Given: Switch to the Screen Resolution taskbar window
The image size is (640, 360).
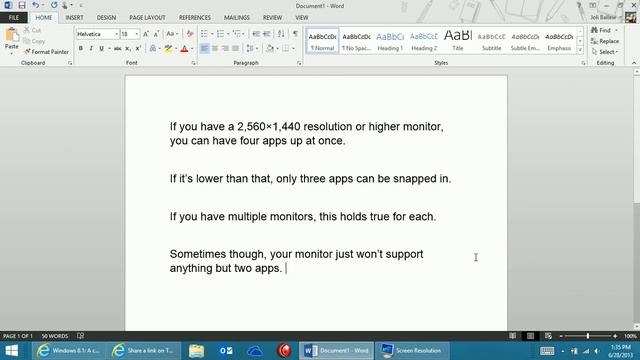Looking at the screenshot, I should click(411, 351).
